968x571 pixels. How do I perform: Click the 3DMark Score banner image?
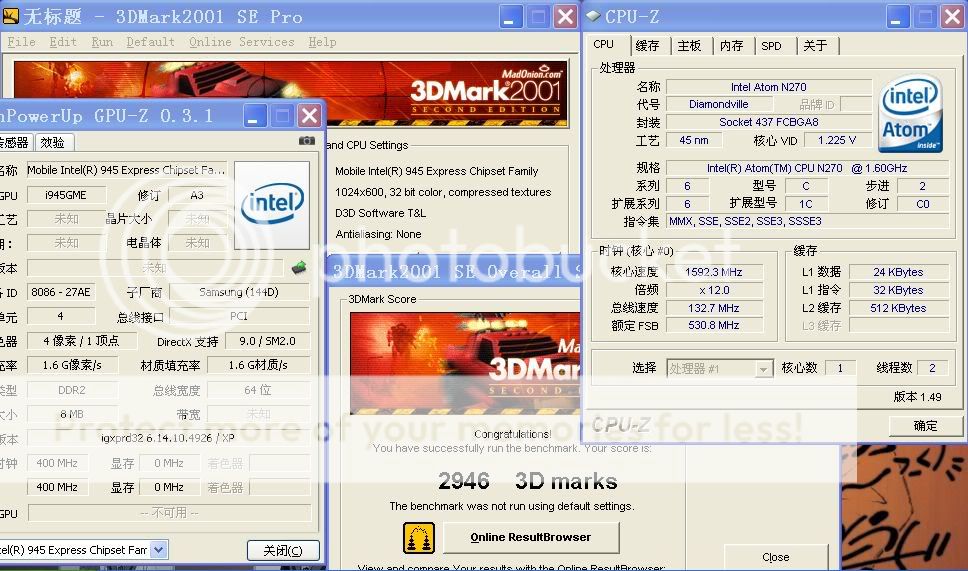[465, 363]
